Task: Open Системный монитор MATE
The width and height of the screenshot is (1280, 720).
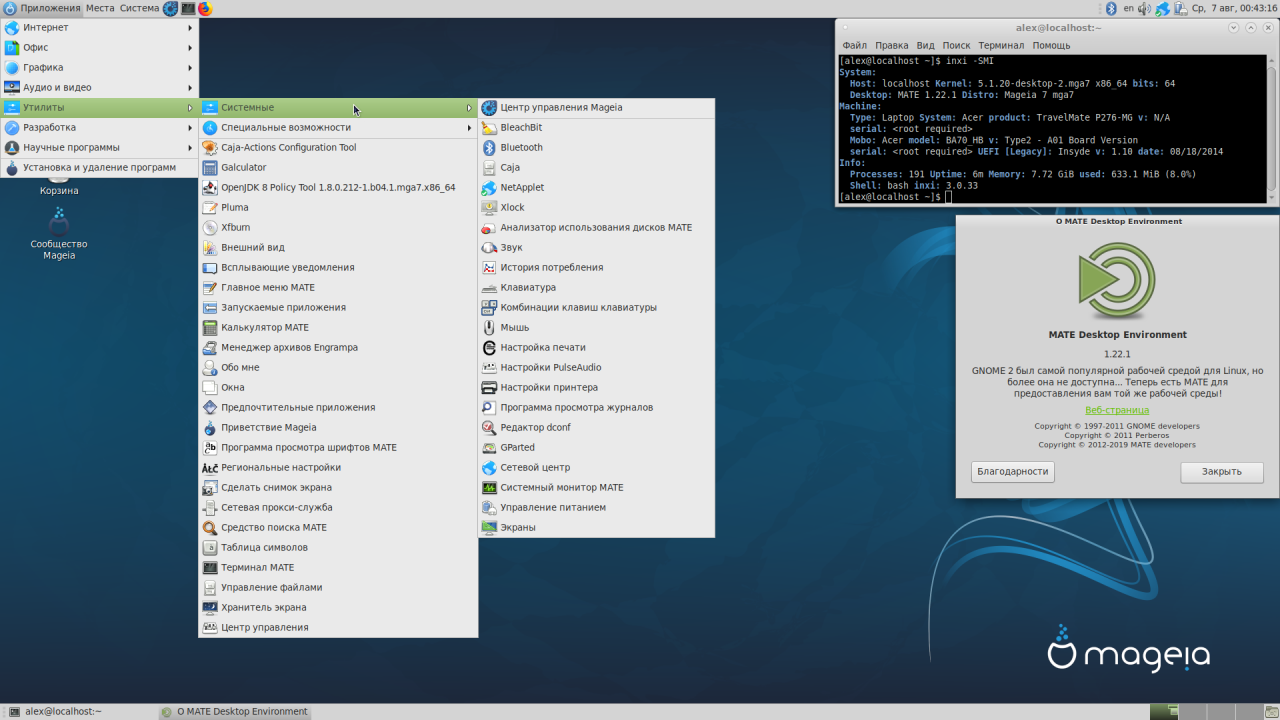Action: coord(597,487)
